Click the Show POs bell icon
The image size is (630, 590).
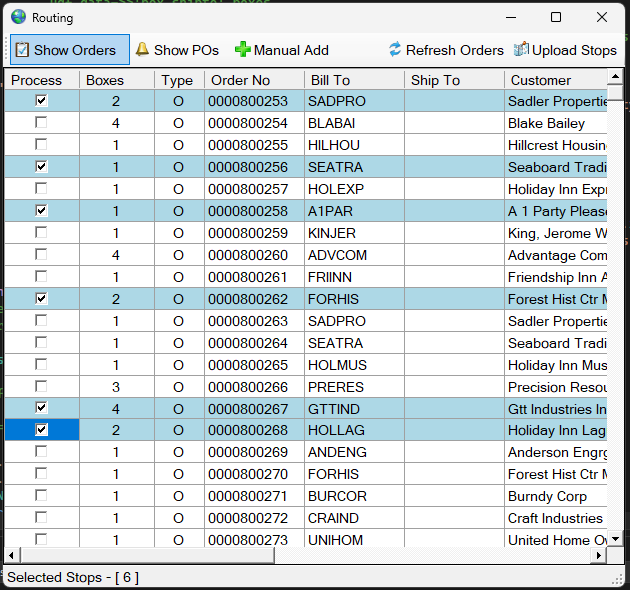coord(142,50)
